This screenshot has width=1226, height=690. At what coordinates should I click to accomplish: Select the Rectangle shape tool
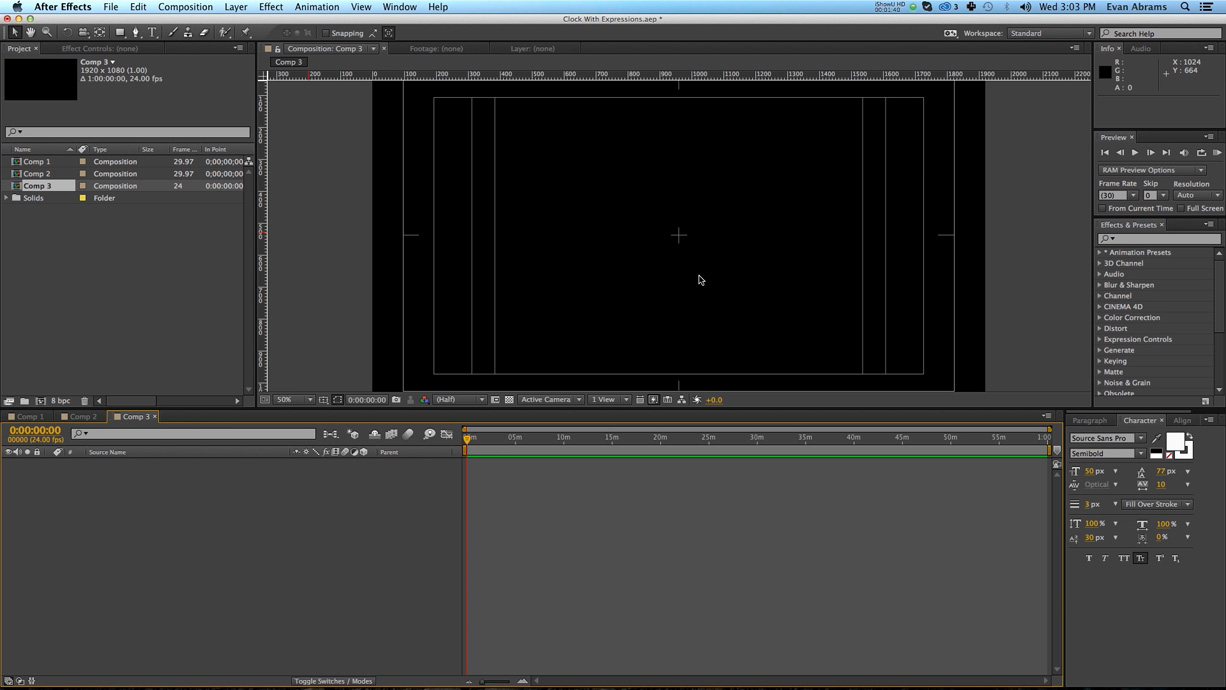click(x=120, y=31)
